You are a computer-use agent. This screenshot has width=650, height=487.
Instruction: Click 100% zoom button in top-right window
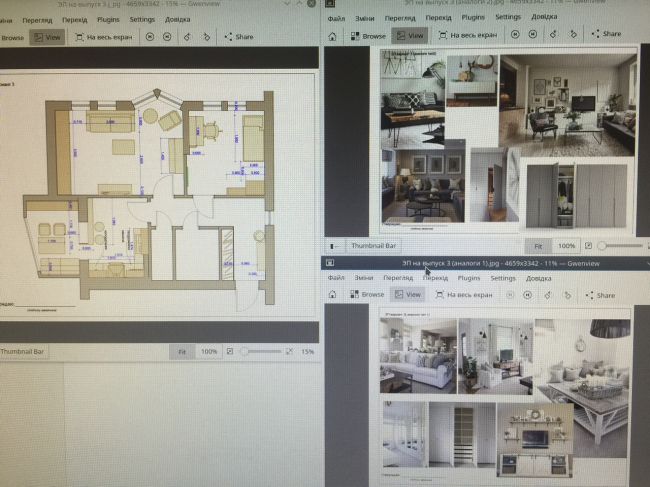(x=566, y=244)
